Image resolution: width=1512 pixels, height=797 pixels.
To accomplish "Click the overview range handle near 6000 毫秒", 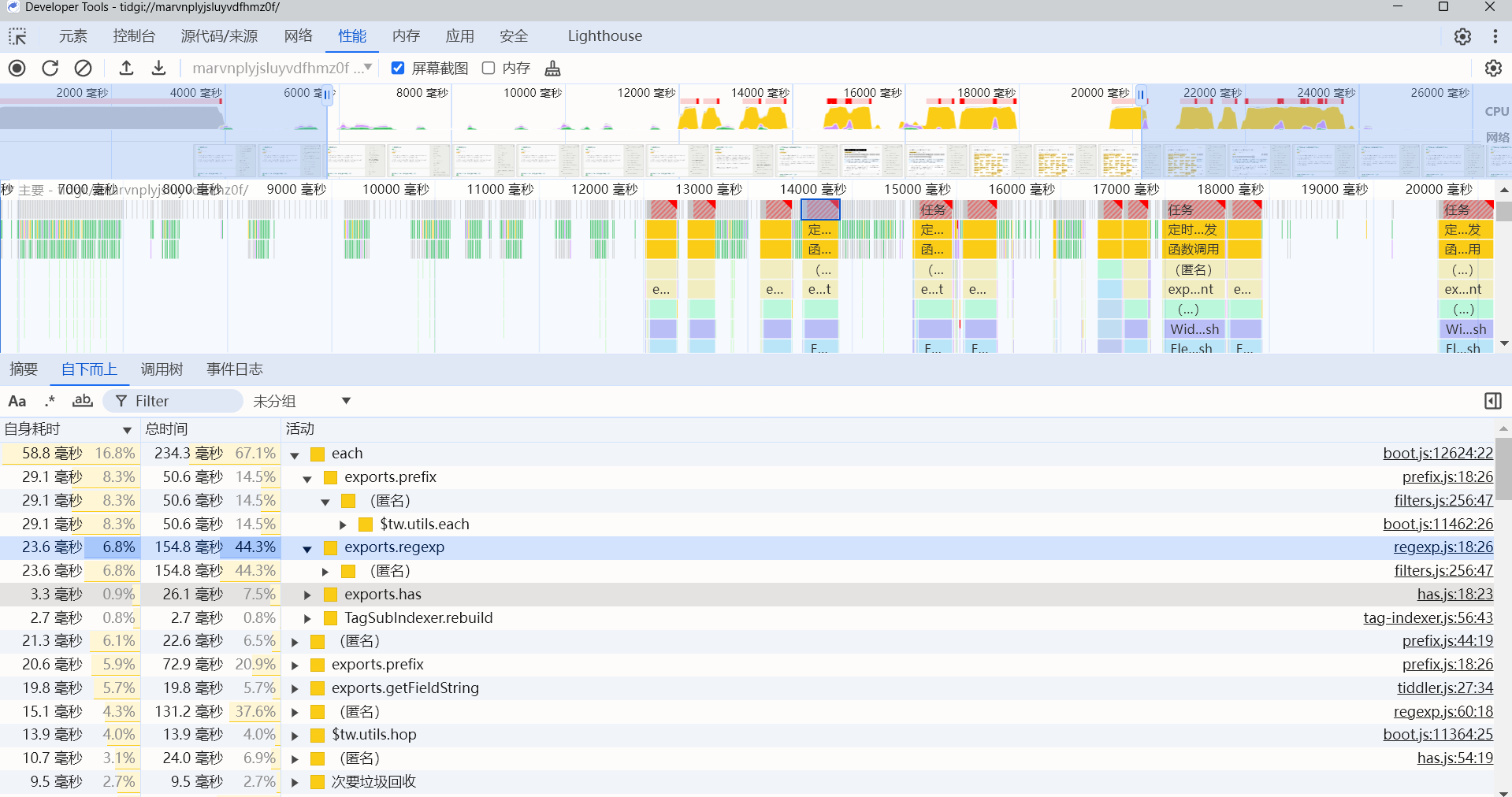I will tap(328, 95).
